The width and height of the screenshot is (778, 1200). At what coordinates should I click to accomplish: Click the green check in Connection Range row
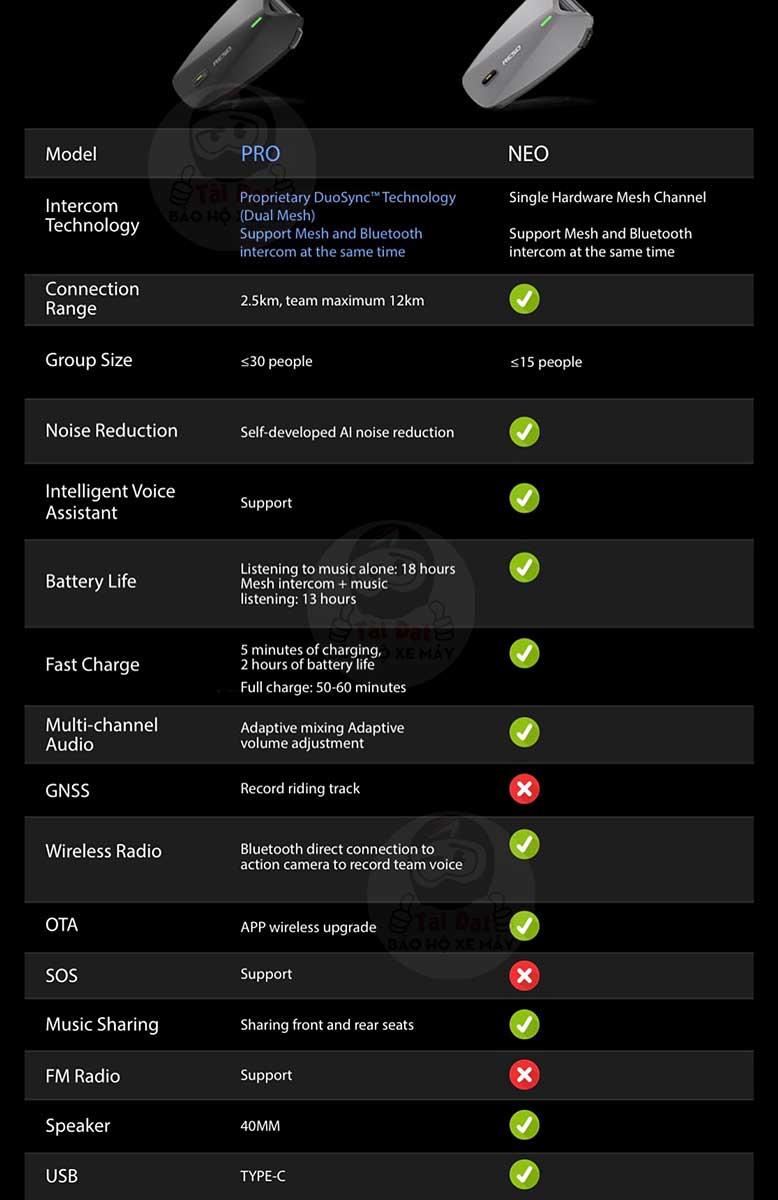(524, 299)
